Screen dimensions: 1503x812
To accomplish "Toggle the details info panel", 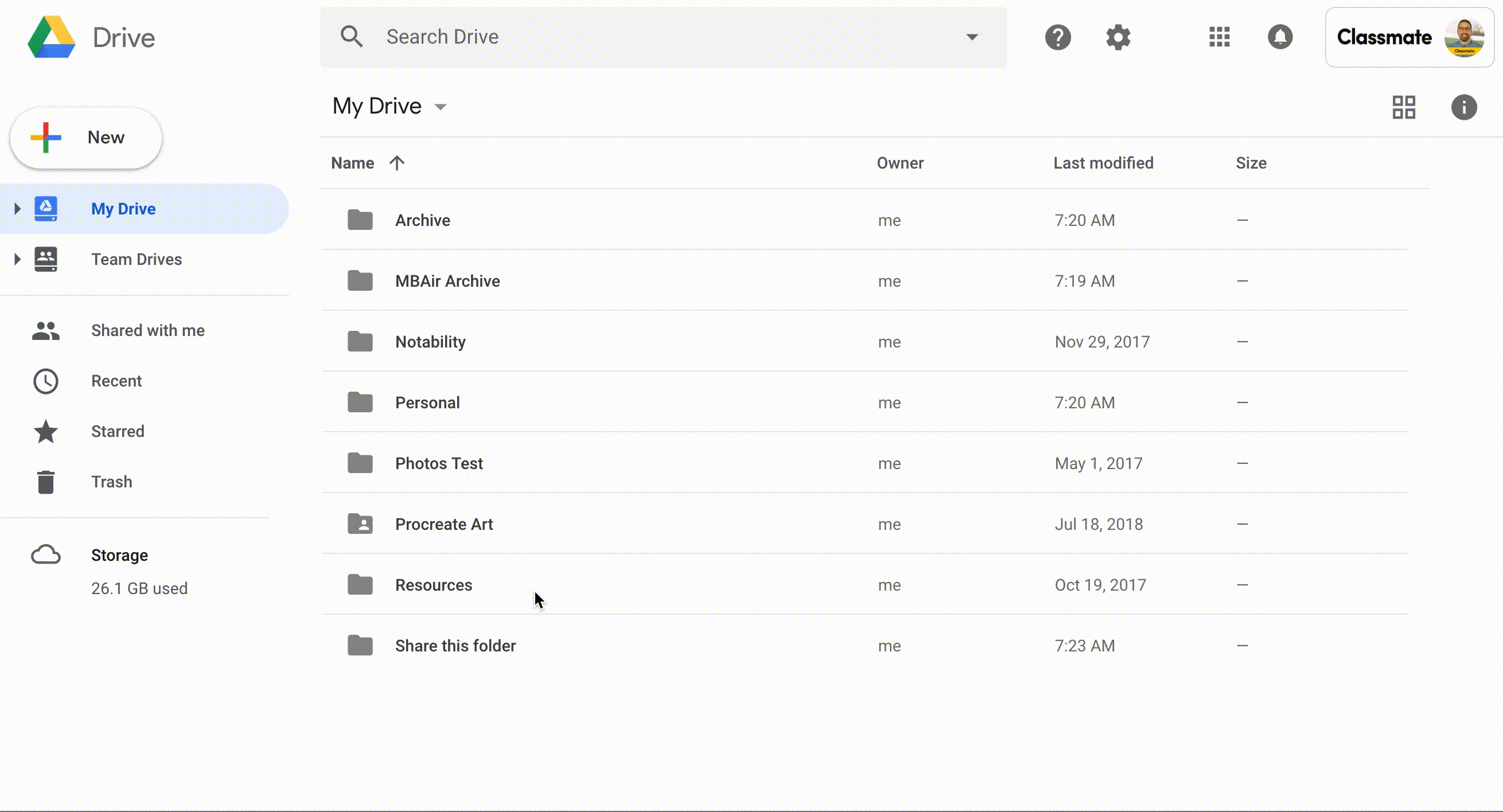I will click(1465, 107).
